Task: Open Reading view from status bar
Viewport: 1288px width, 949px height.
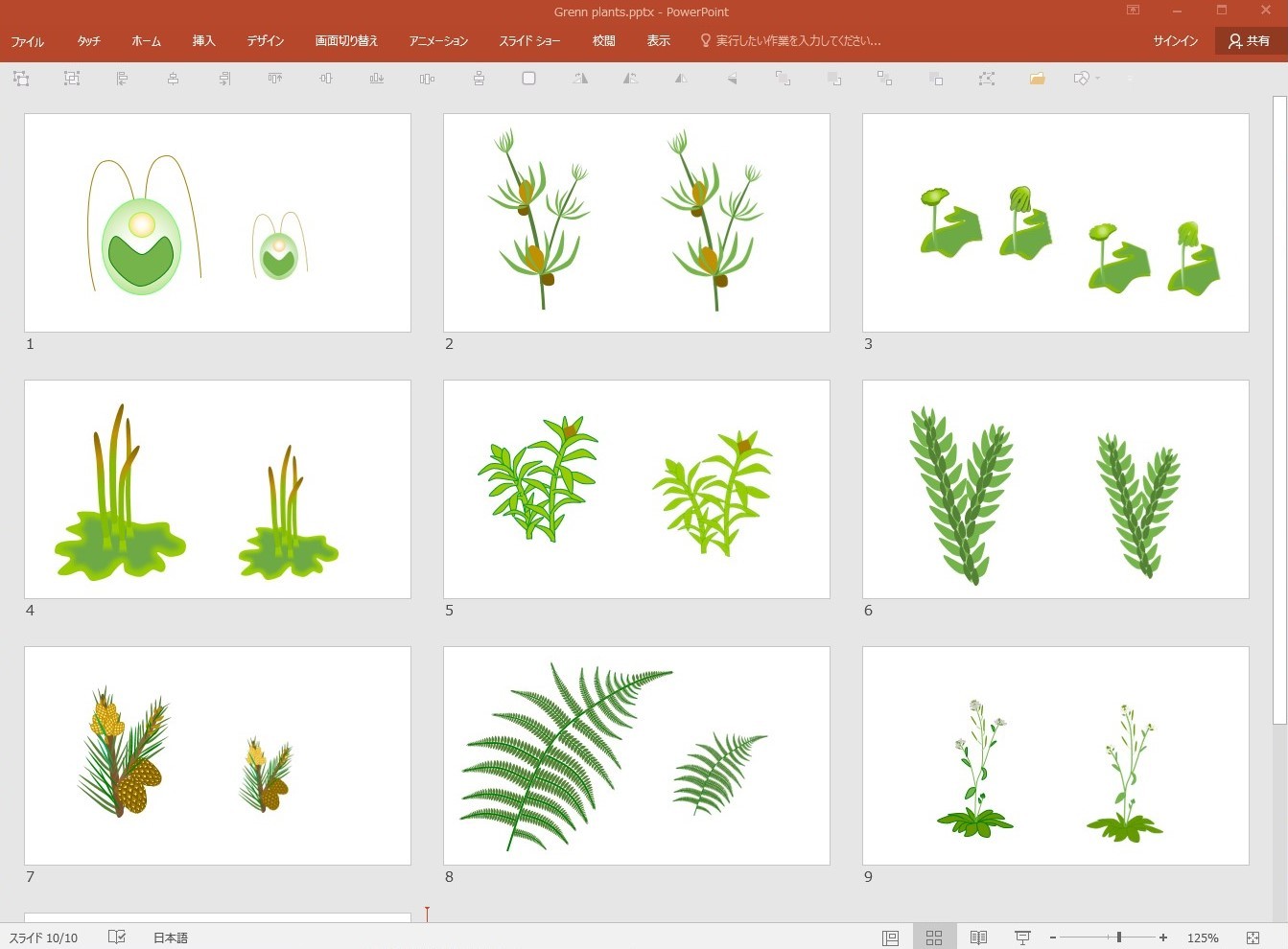Action: pos(978,937)
